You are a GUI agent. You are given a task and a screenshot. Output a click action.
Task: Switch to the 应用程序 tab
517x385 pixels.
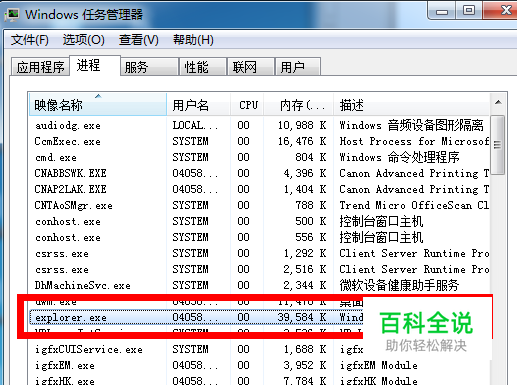click(40, 67)
